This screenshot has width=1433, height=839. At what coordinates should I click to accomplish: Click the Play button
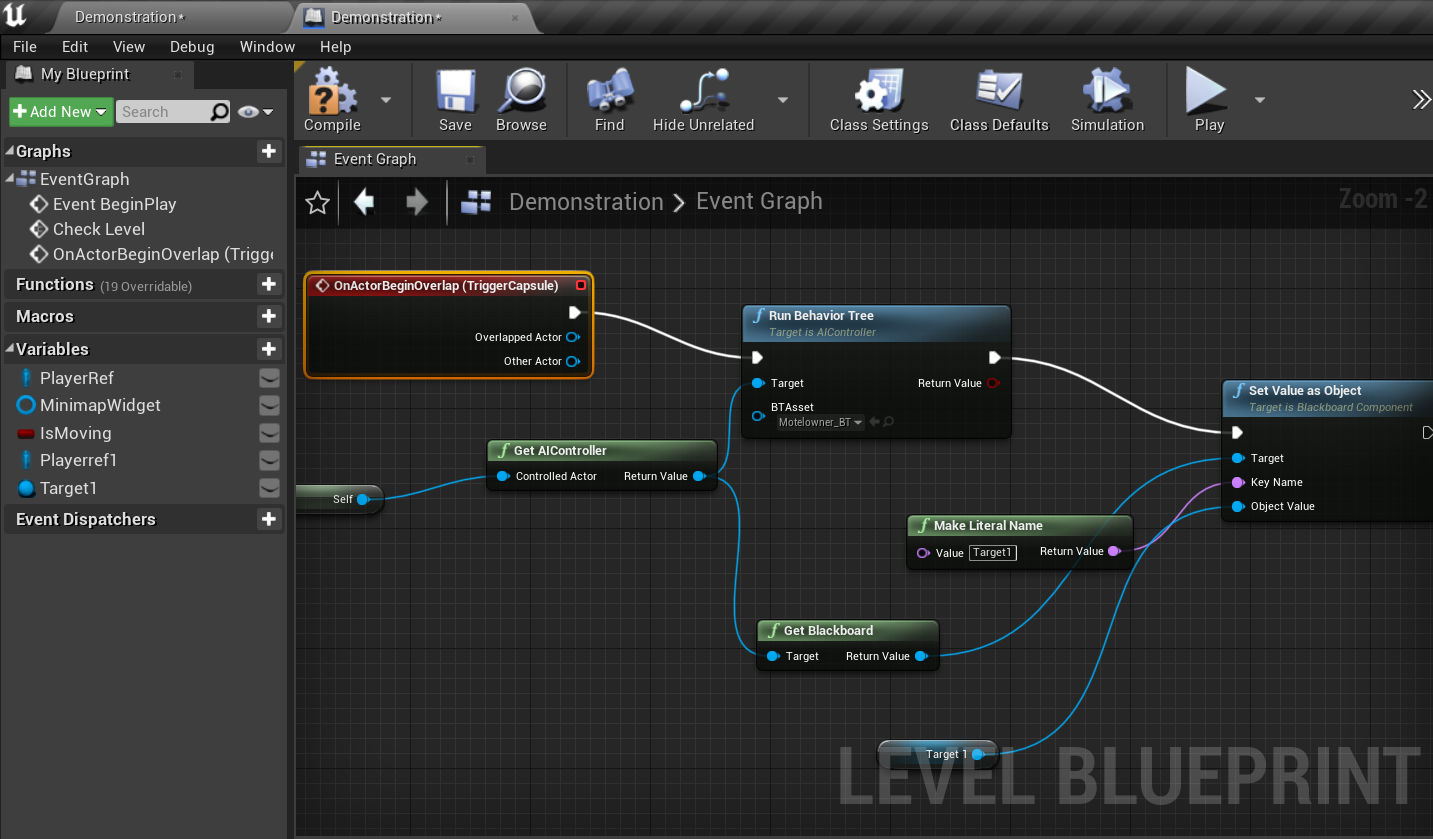point(1208,100)
